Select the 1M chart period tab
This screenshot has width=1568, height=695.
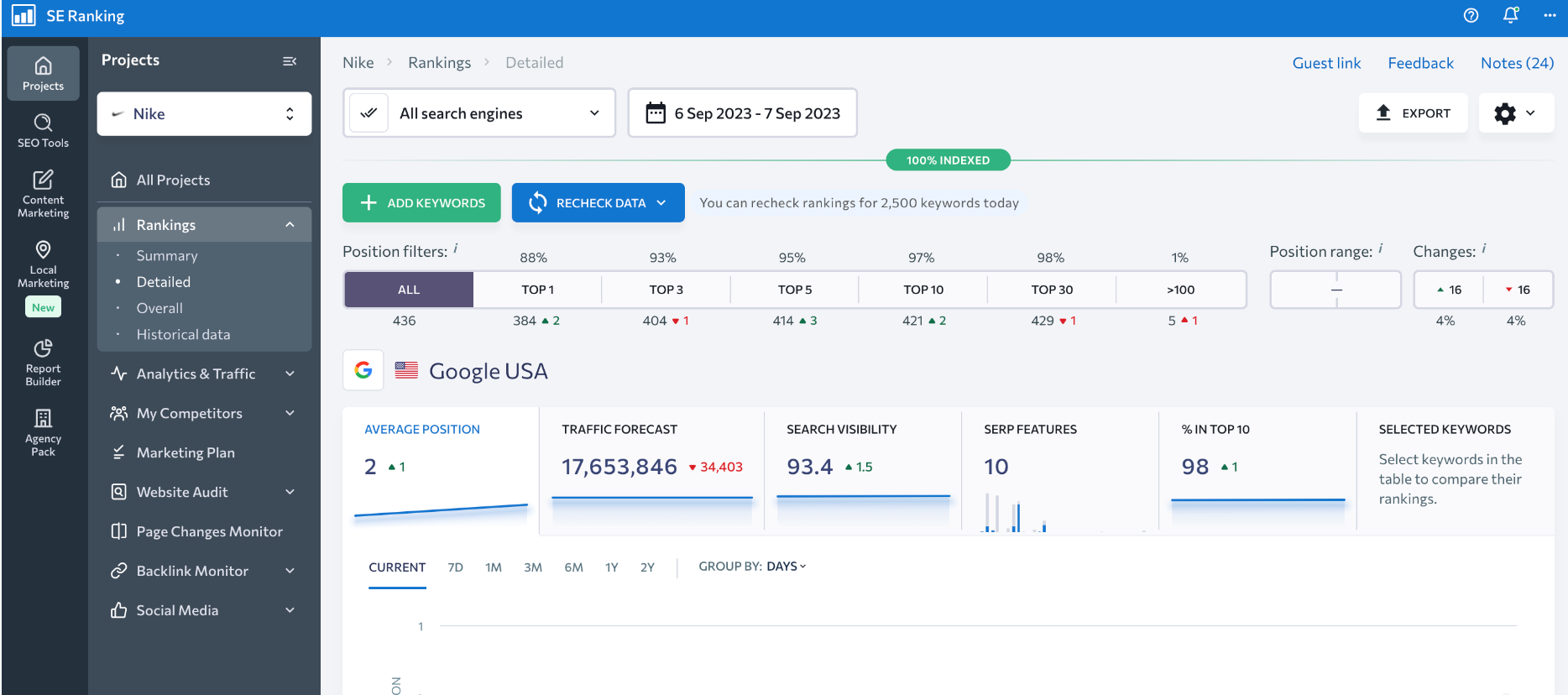(x=494, y=567)
